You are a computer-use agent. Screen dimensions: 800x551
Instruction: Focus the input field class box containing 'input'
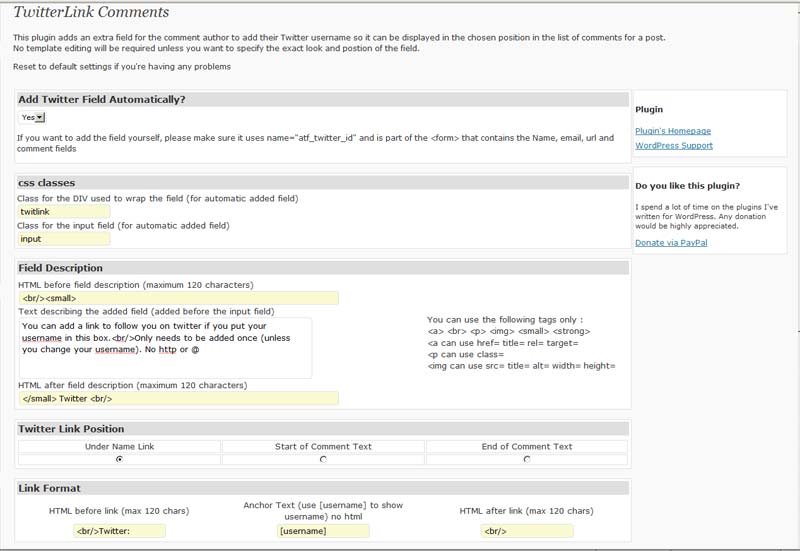tap(64, 239)
